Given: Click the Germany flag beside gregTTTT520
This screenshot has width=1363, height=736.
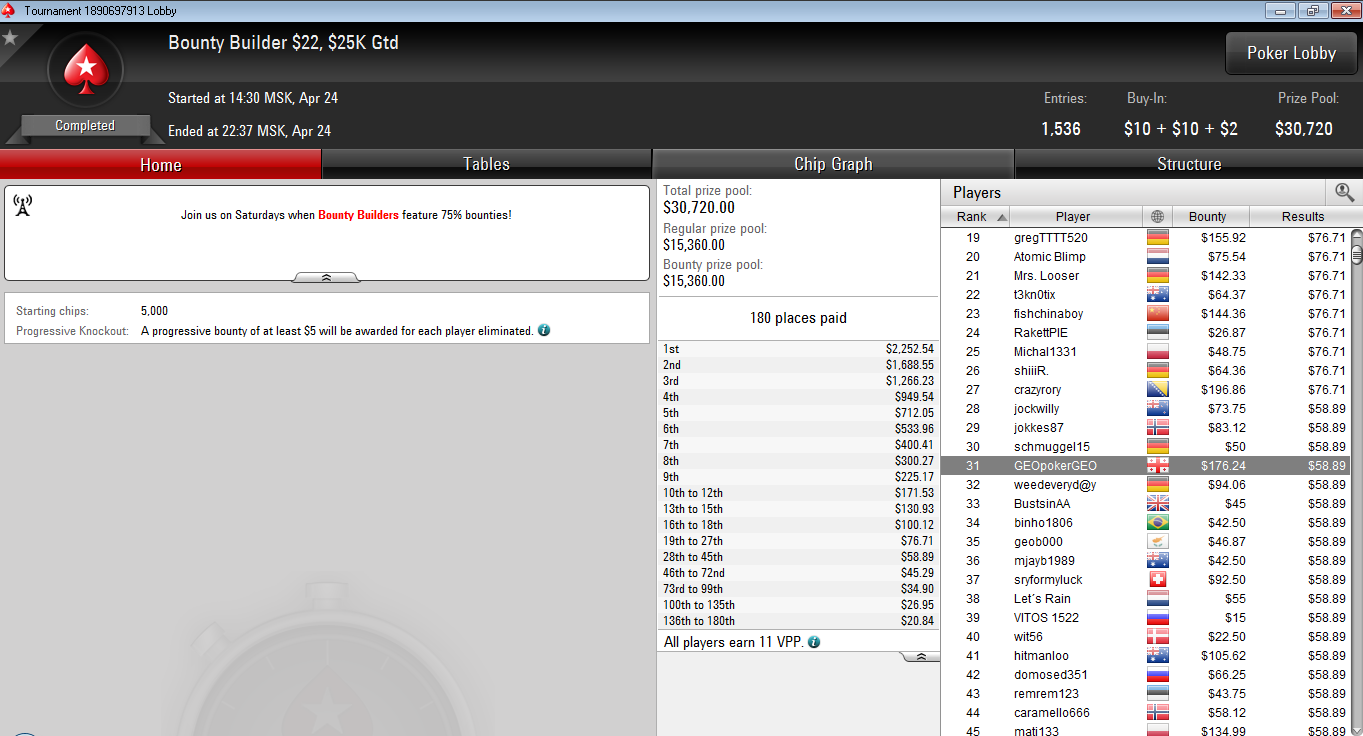Looking at the screenshot, I should point(1158,238).
